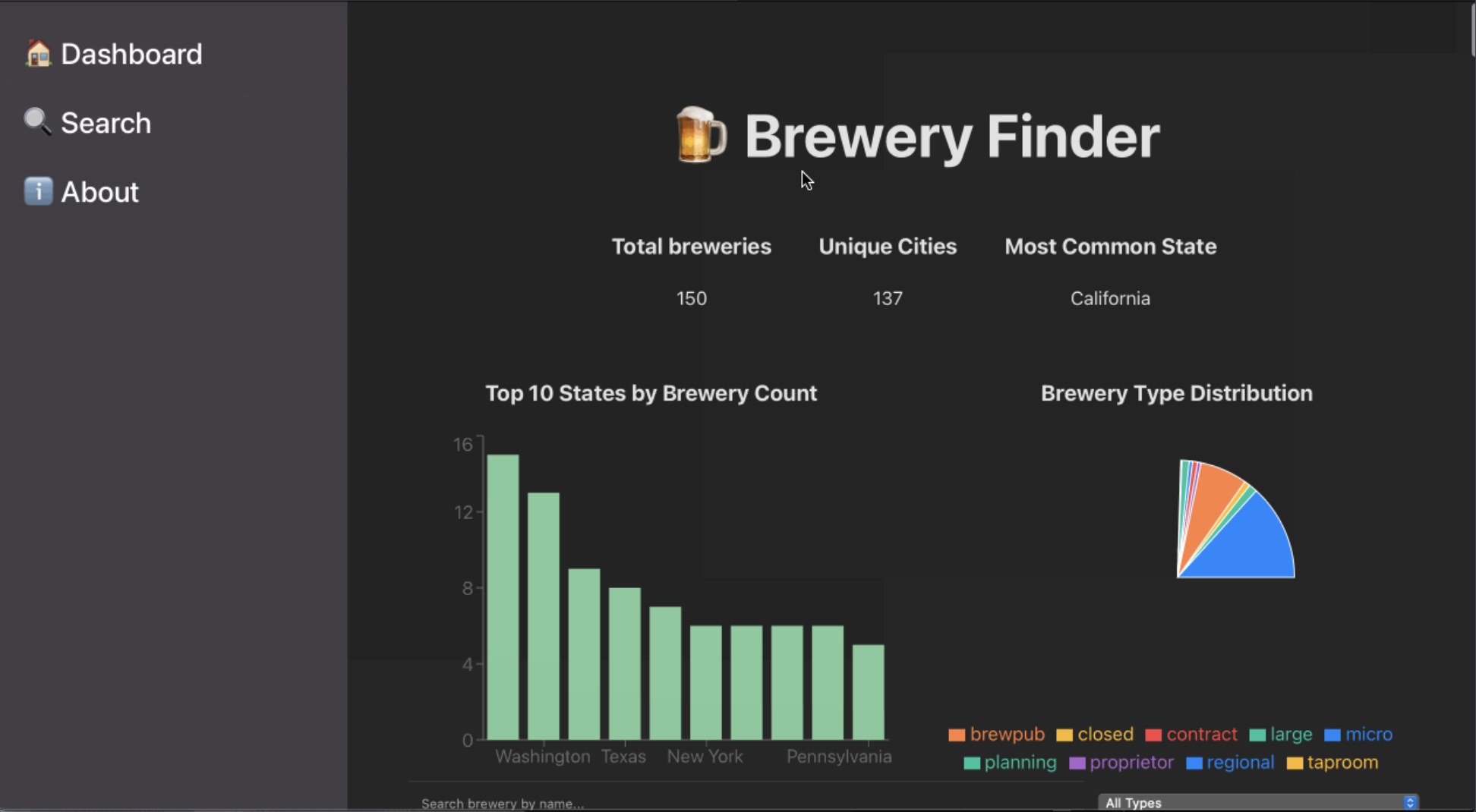Toggle large legend label
The image size is (1476, 812).
pos(1291,735)
